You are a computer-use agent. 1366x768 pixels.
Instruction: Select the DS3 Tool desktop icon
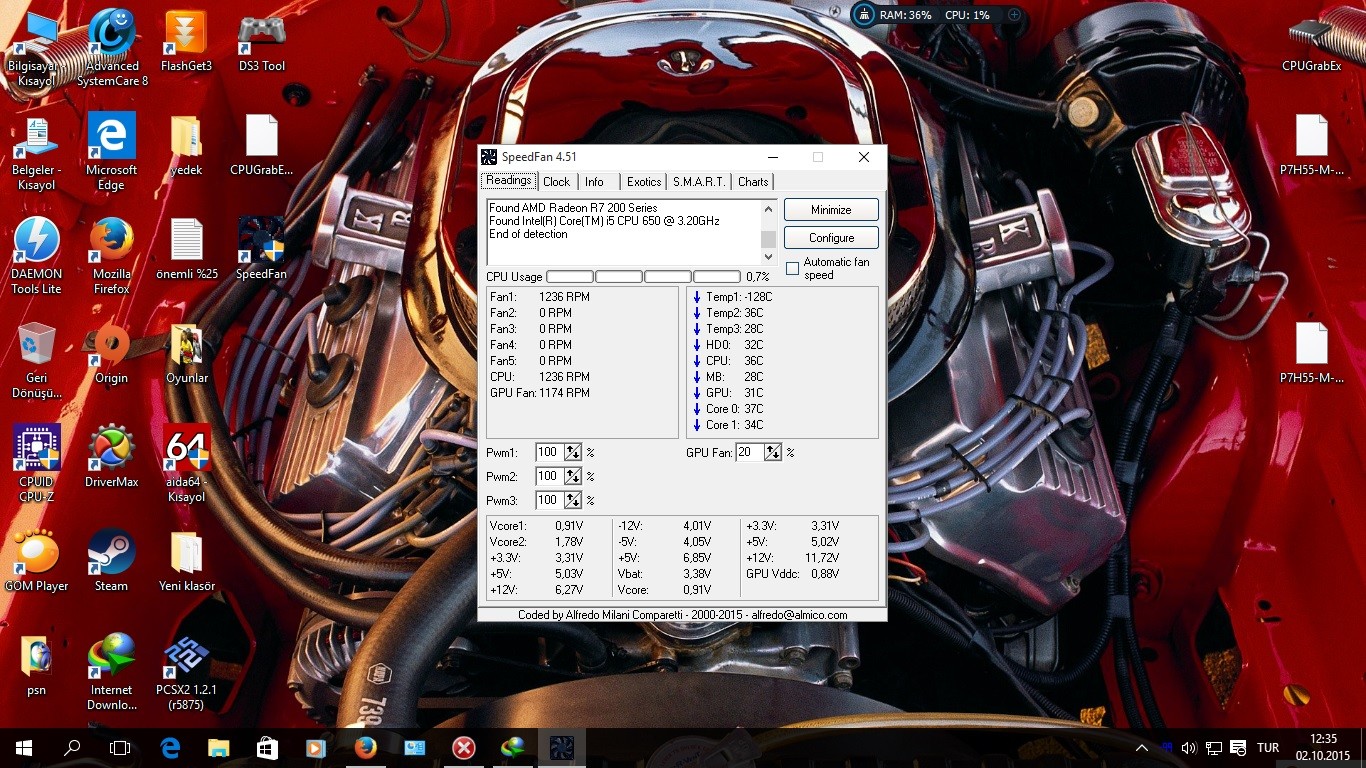(262, 42)
